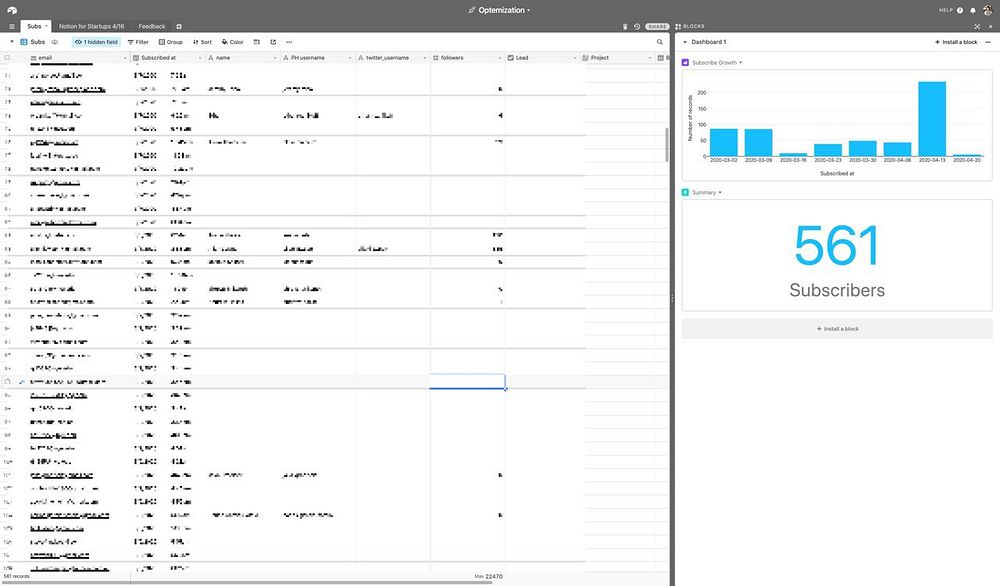This screenshot has width=1000, height=586.
Task: Add a new table with plus icon
Action: (x=179, y=26)
